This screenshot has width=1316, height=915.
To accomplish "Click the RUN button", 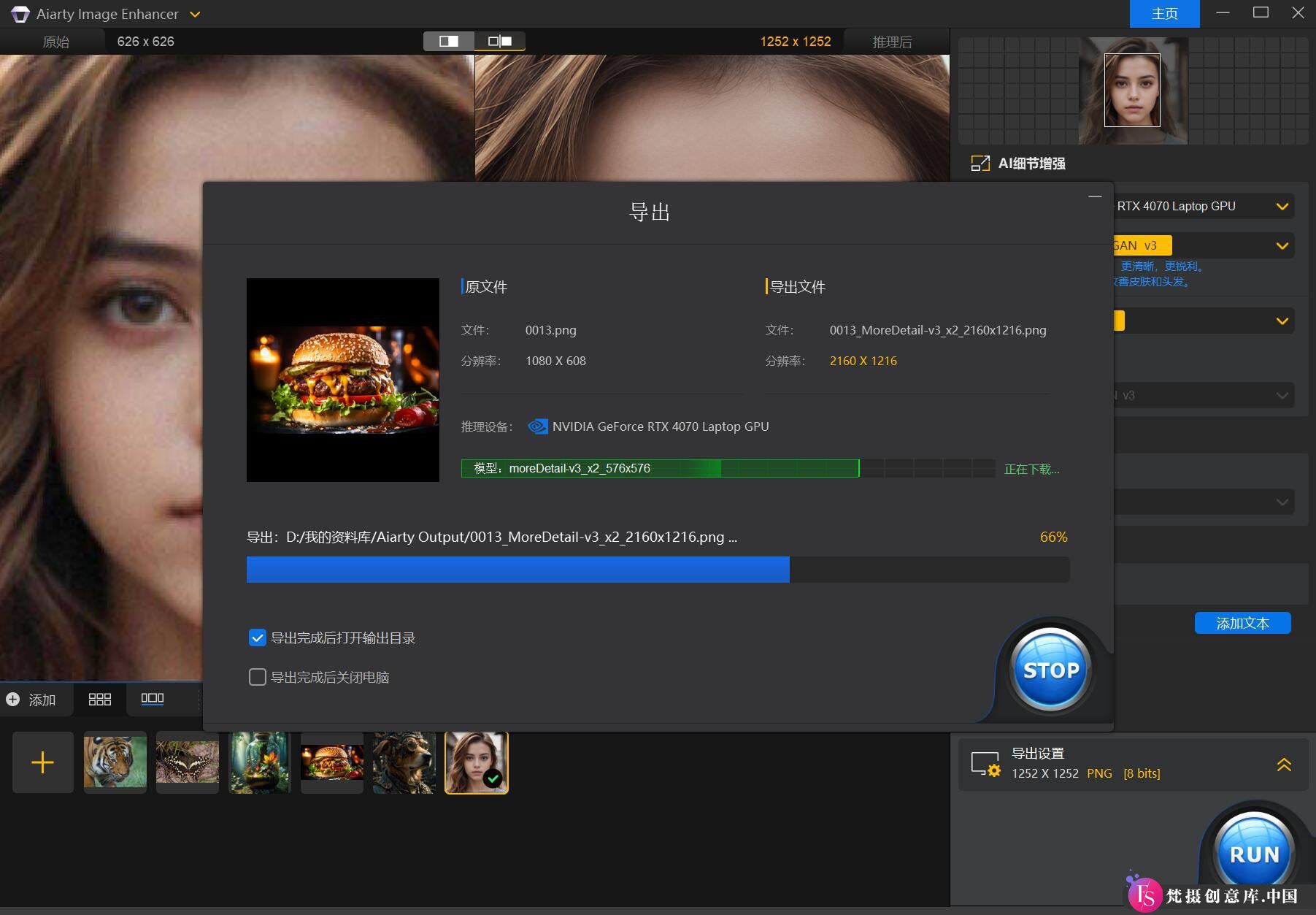I will coord(1254,853).
